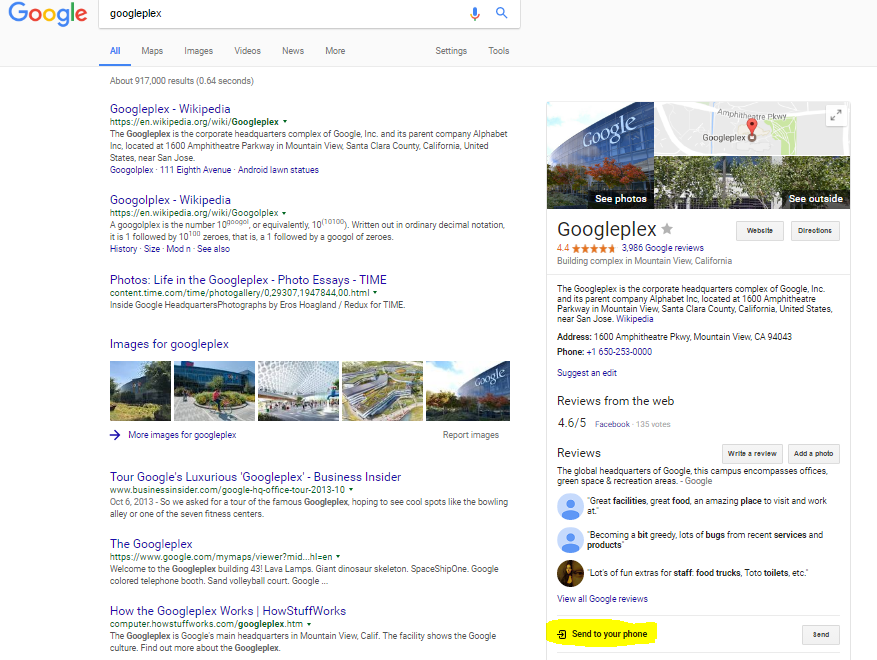
Task: Click Images for googleplex heading
Action: (x=169, y=345)
